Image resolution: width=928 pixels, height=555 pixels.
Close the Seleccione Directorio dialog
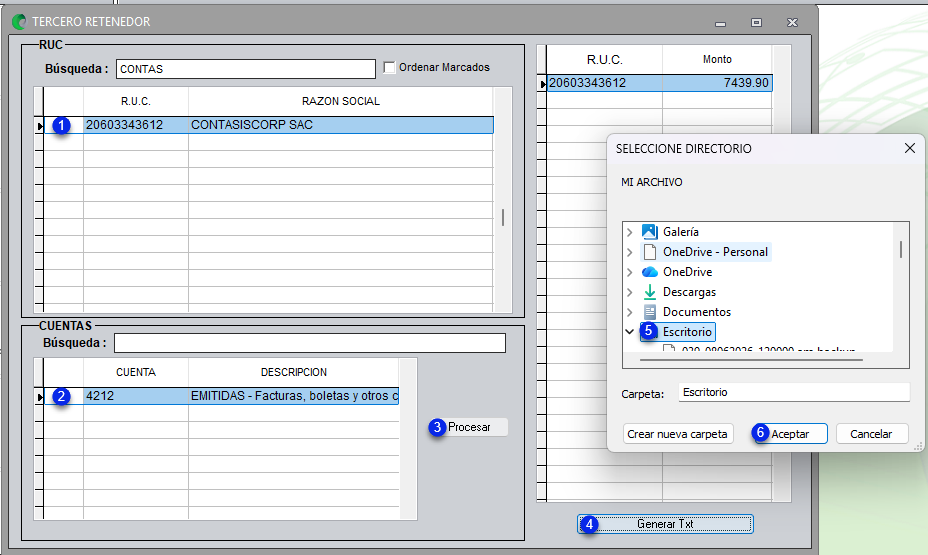(910, 148)
